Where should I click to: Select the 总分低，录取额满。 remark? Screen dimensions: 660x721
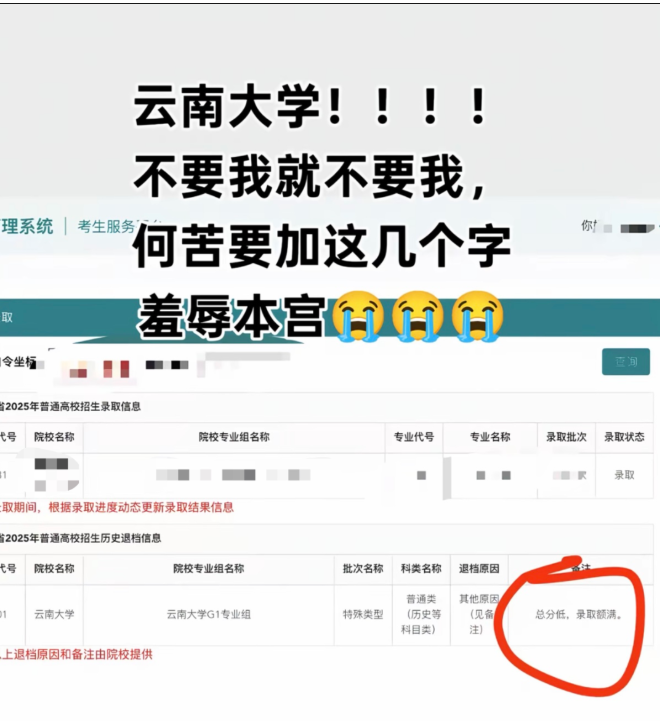click(x=580, y=614)
